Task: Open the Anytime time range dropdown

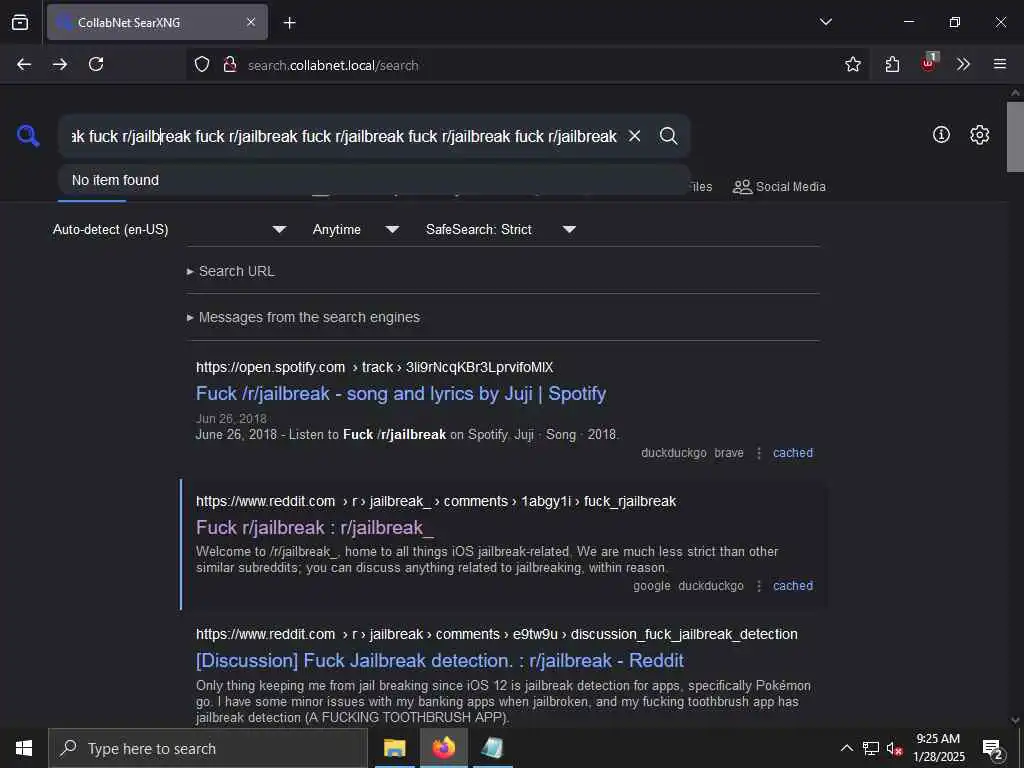Action: point(356,230)
